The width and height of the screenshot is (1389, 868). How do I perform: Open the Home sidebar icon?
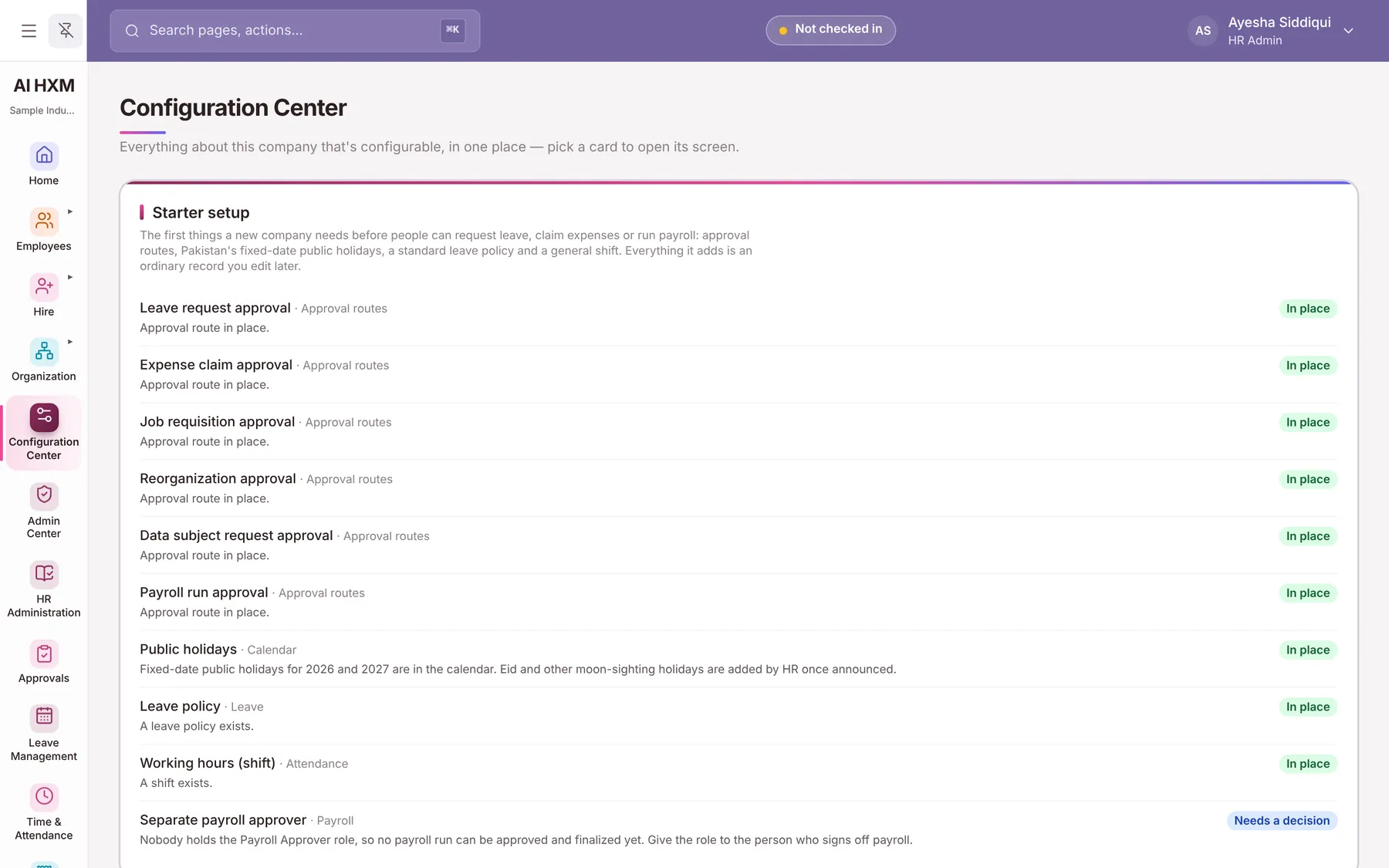coord(44,155)
